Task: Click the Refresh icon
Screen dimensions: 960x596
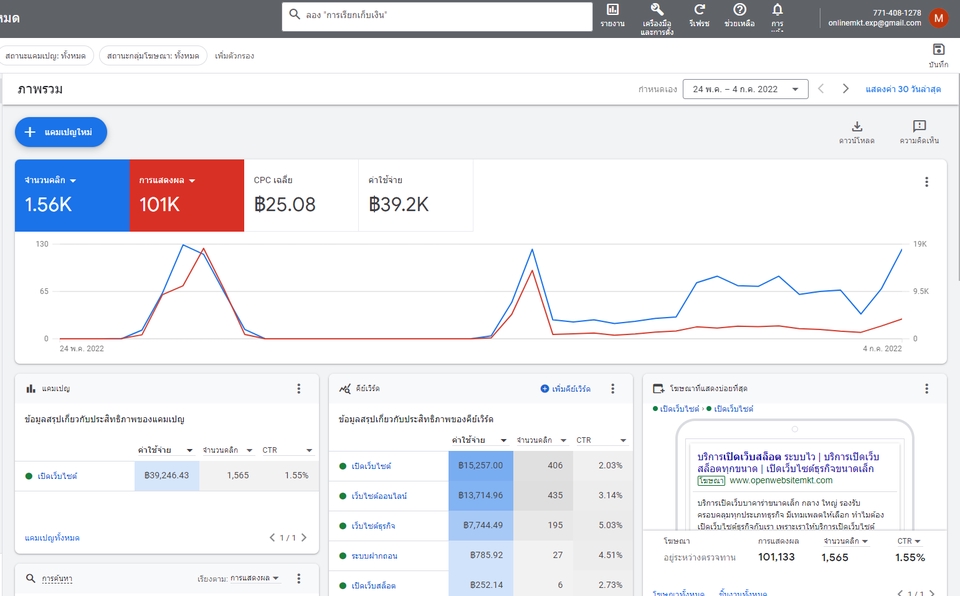Action: (699, 10)
